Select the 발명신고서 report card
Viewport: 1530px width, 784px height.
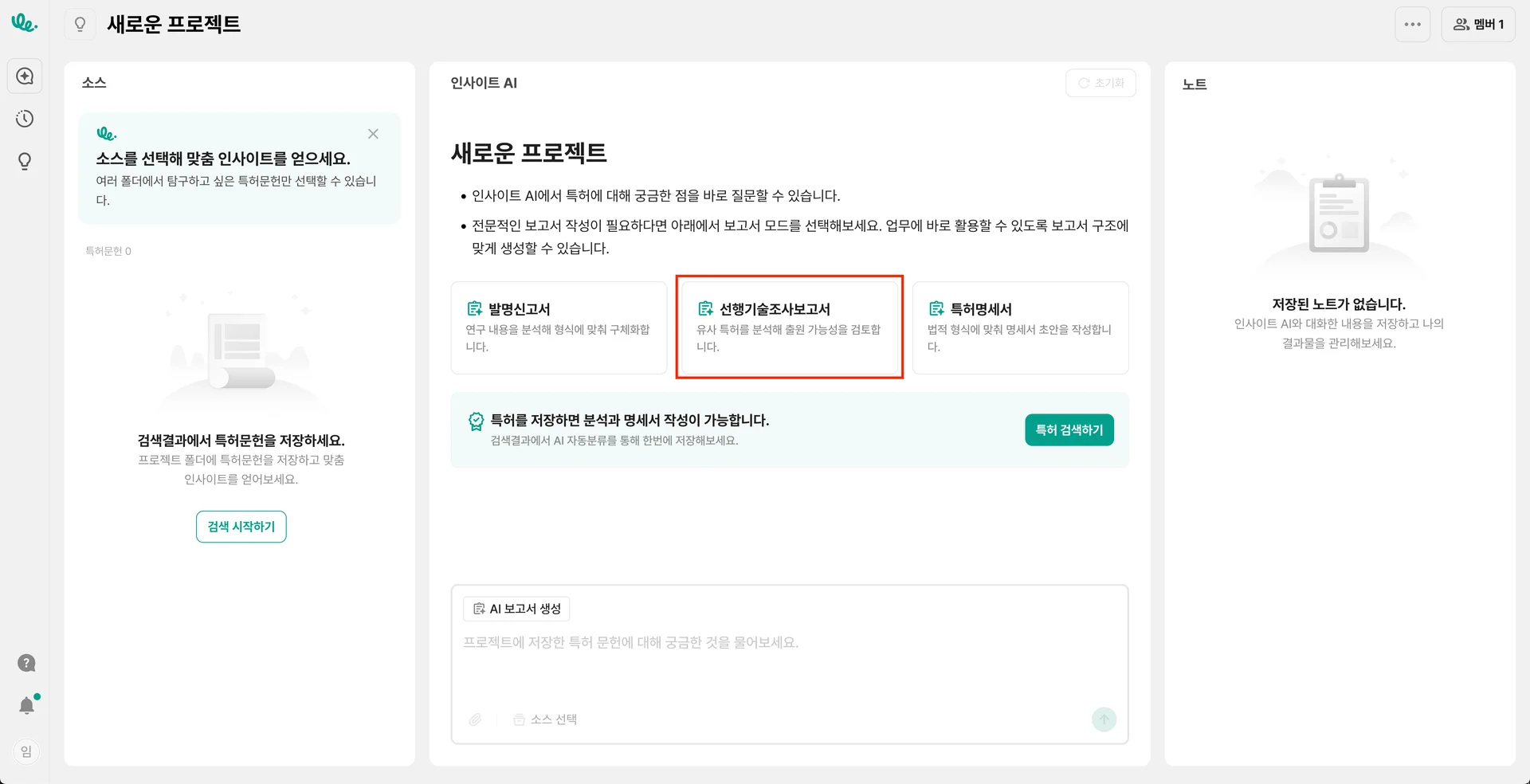pos(559,327)
